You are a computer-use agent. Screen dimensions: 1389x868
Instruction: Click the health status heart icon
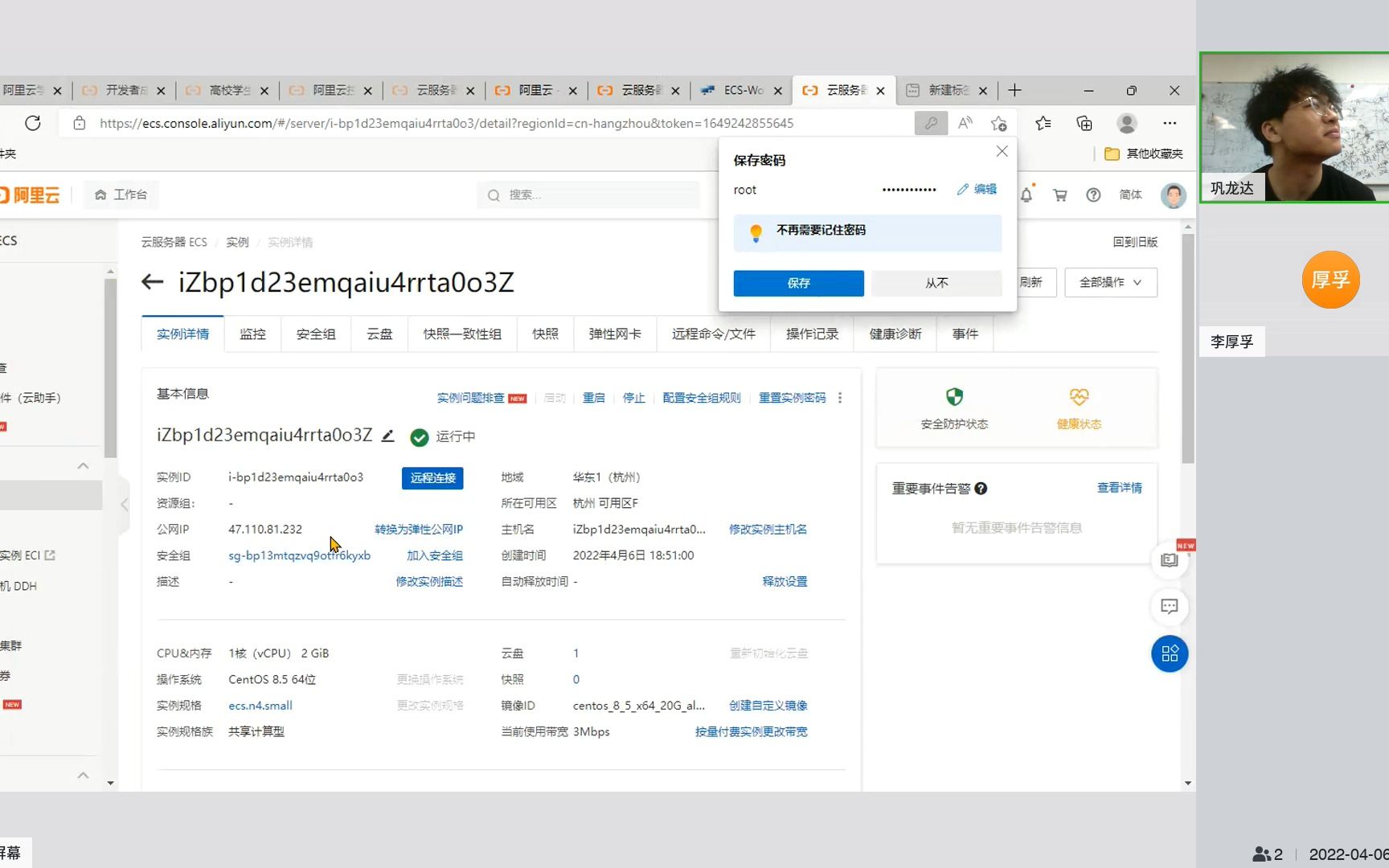point(1079,397)
